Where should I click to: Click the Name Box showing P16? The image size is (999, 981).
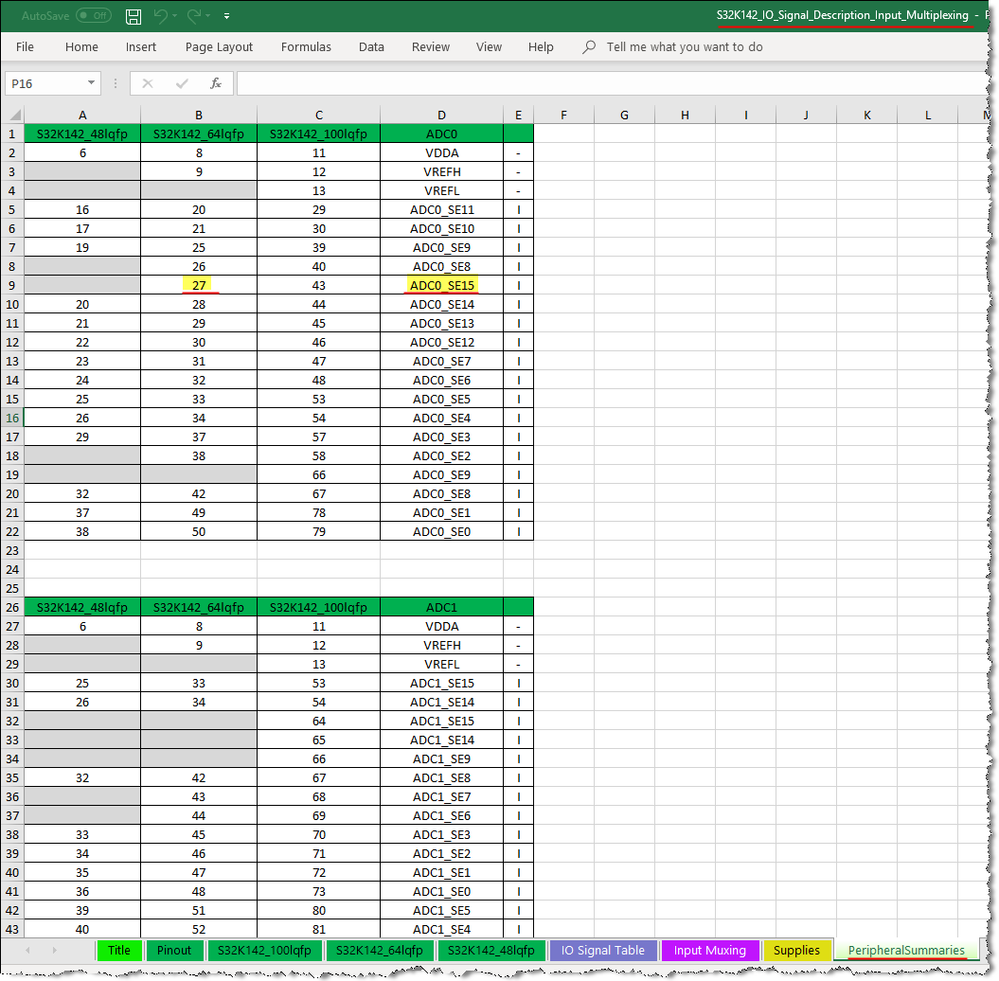click(x=45, y=83)
